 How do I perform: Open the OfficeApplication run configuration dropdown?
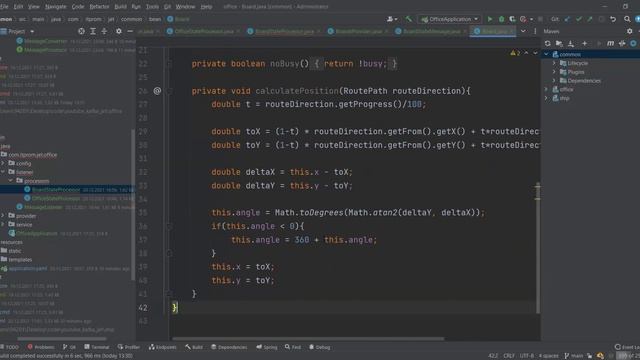(x=449, y=19)
